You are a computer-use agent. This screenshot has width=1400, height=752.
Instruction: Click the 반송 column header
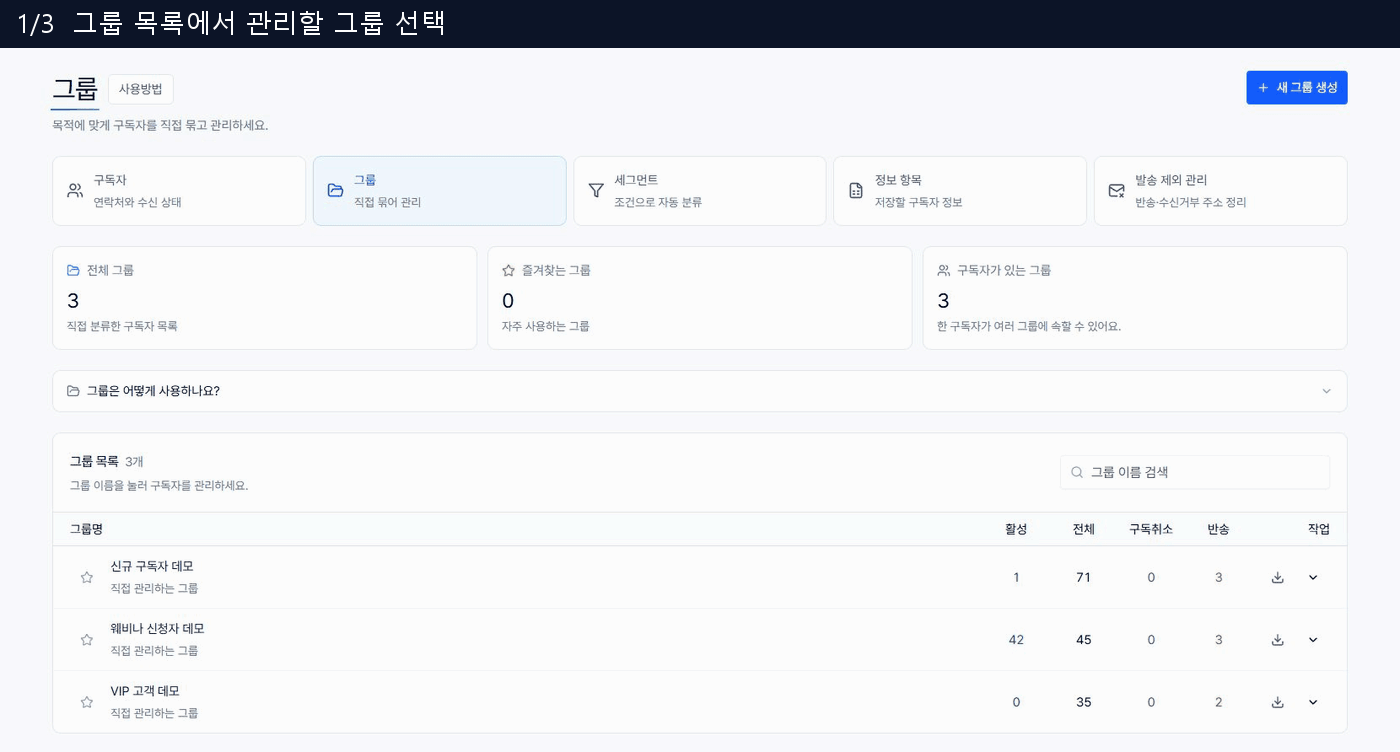[1218, 529]
